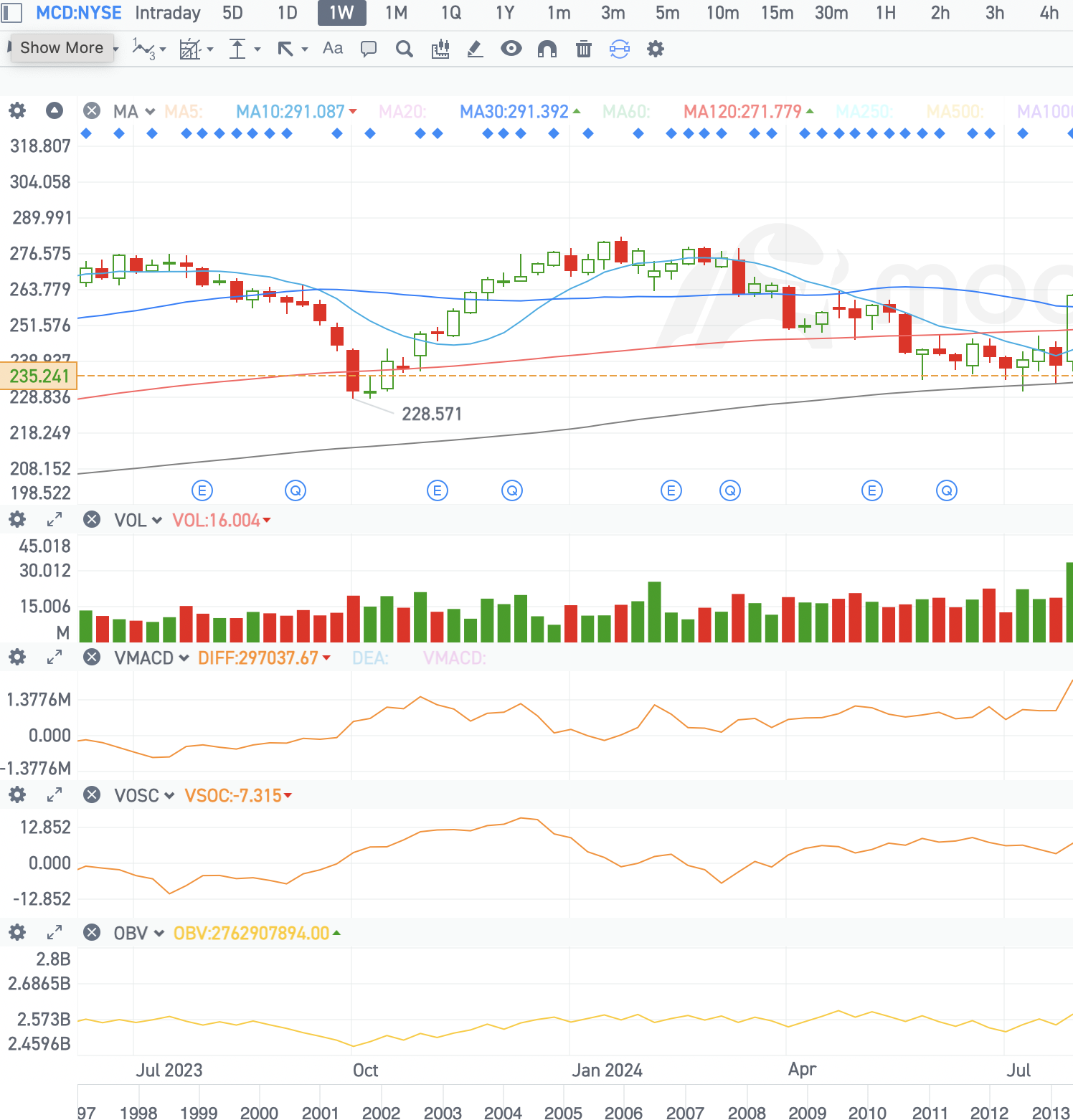Collapse the main chart panel arrow
Image resolution: width=1073 pixels, height=1120 pixels.
coord(55,110)
